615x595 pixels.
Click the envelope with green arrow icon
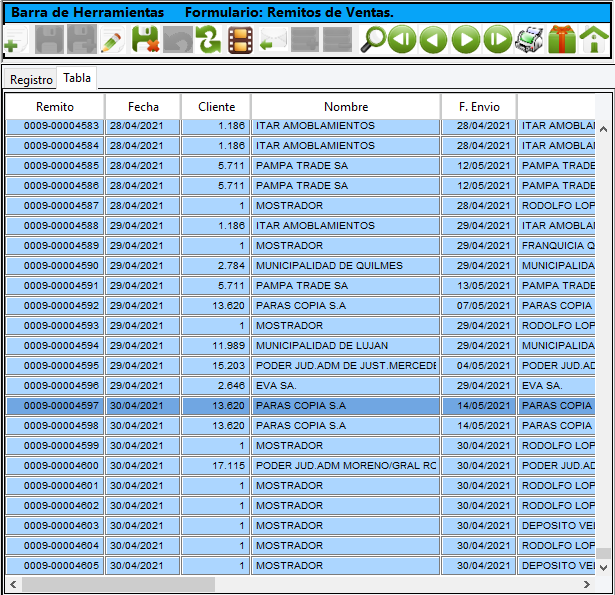[x=273, y=40]
